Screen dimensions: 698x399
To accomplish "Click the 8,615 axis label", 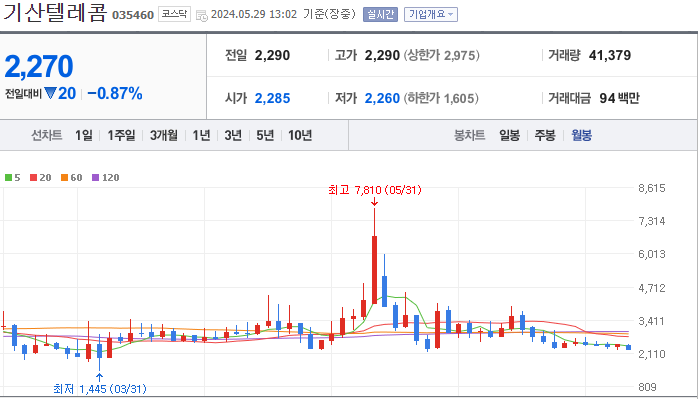I will (x=652, y=188).
